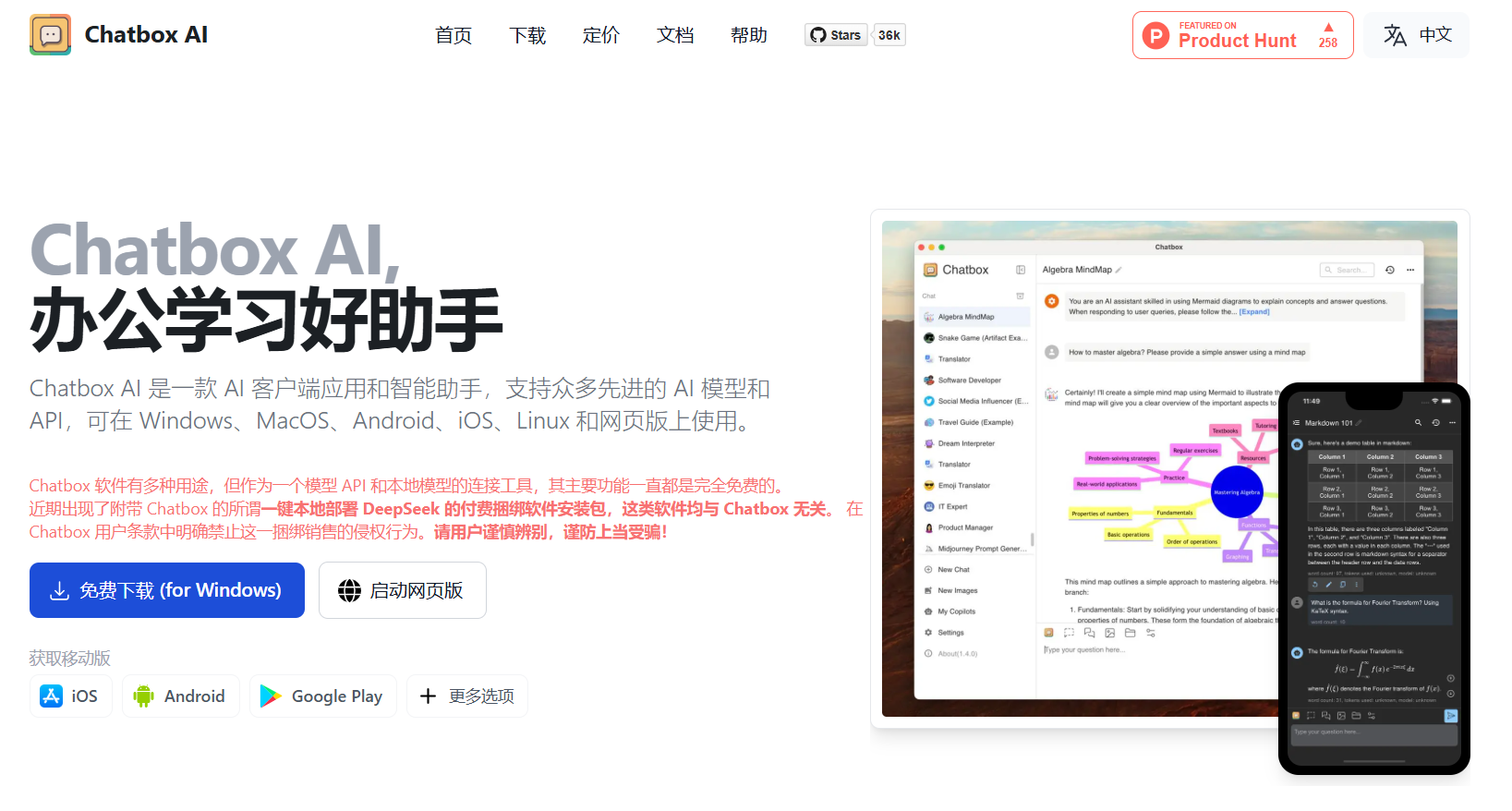1512x811 pixels.
Task: Click the translate language icon
Action: click(x=1395, y=35)
